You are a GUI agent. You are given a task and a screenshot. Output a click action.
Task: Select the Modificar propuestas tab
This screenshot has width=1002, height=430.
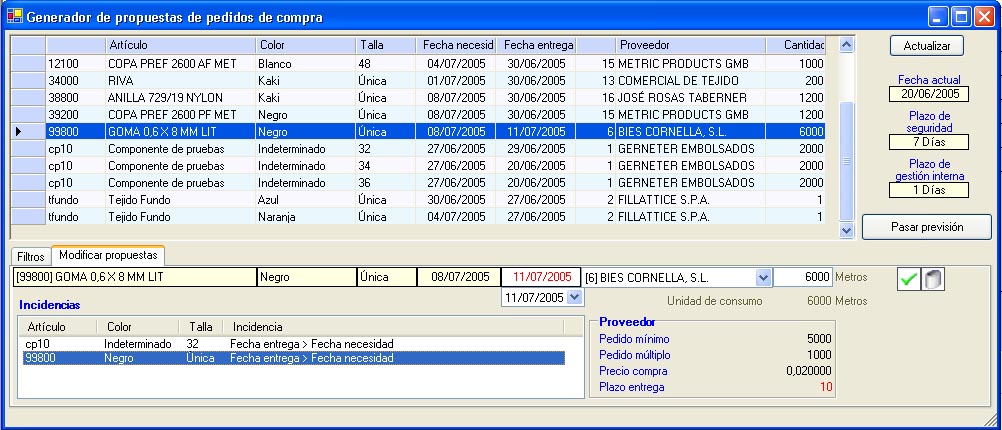(x=108, y=256)
